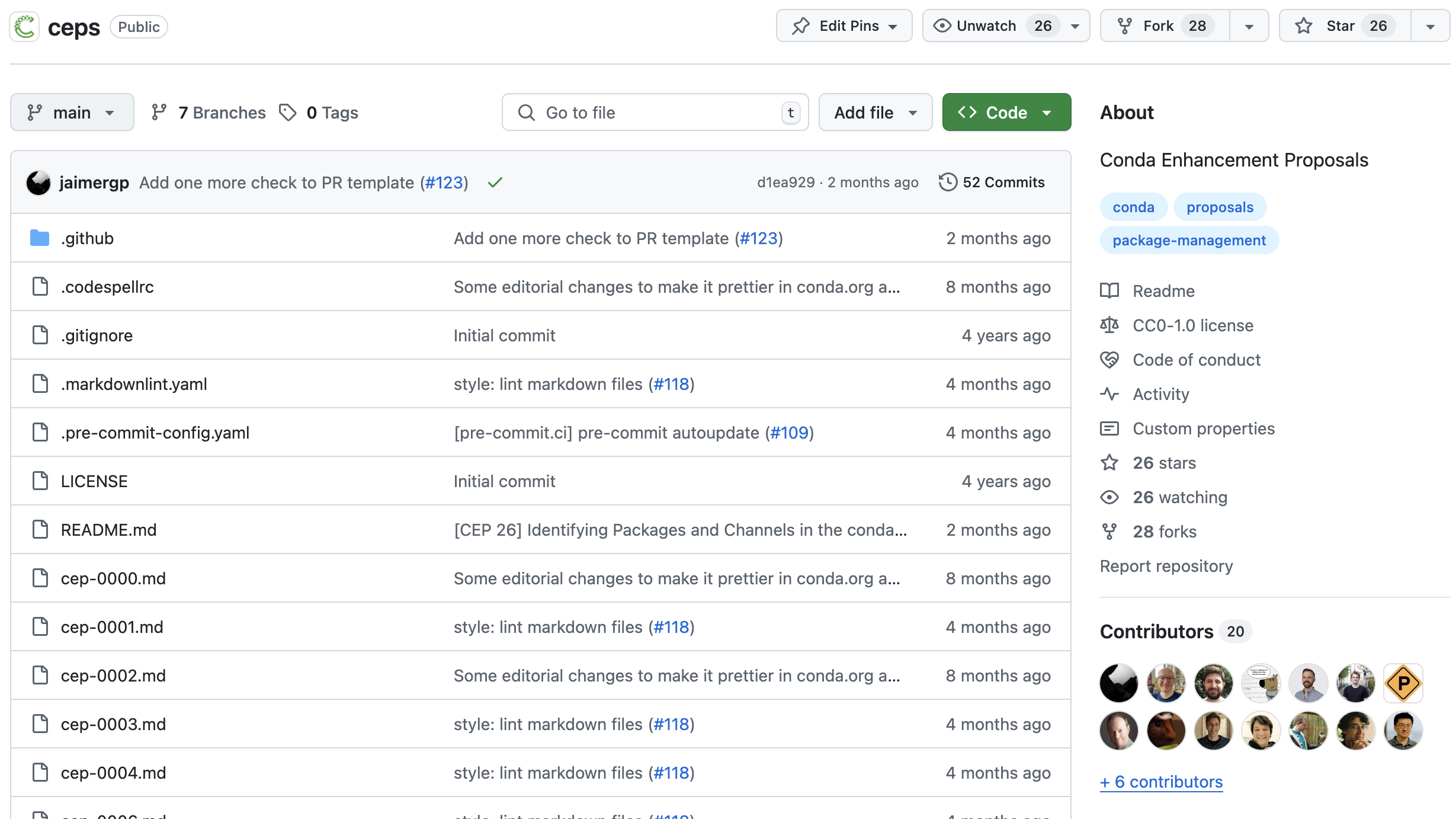1456x819 pixels.
Task: Click the .github folder icon
Action: coord(40,238)
